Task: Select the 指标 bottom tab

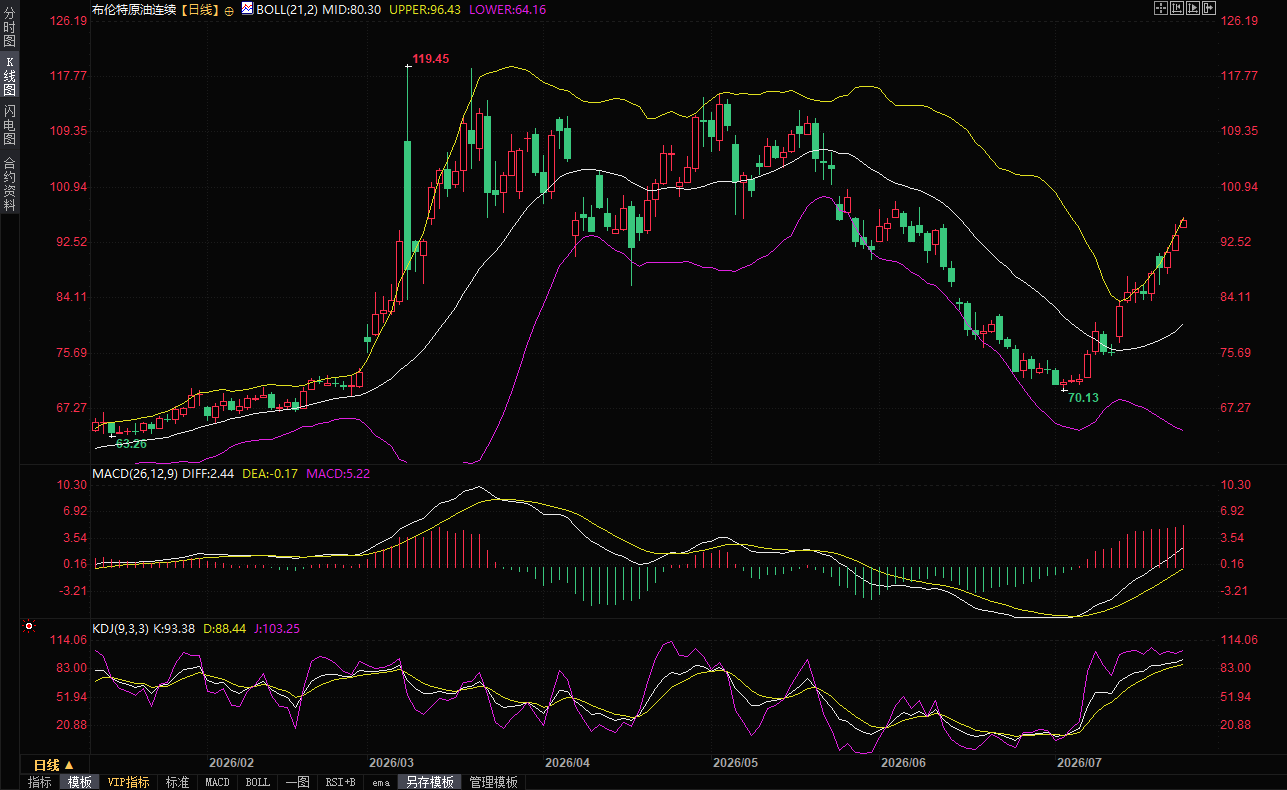Action: click(39, 782)
